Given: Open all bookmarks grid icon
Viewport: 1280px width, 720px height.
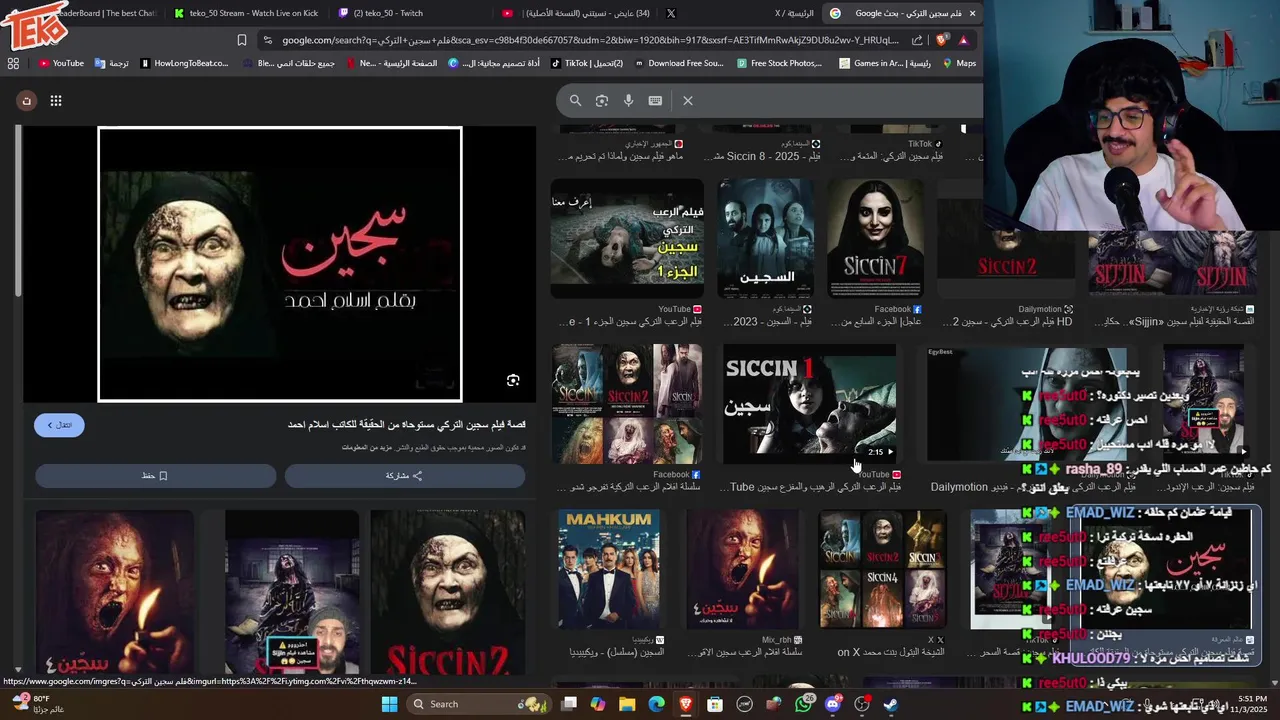Looking at the screenshot, I should click(x=13, y=63).
